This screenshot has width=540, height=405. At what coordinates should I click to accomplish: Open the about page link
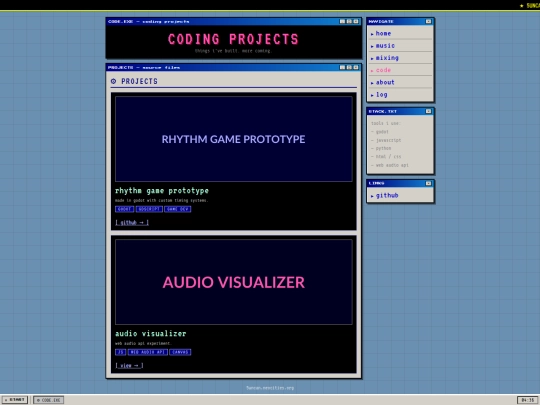(385, 82)
